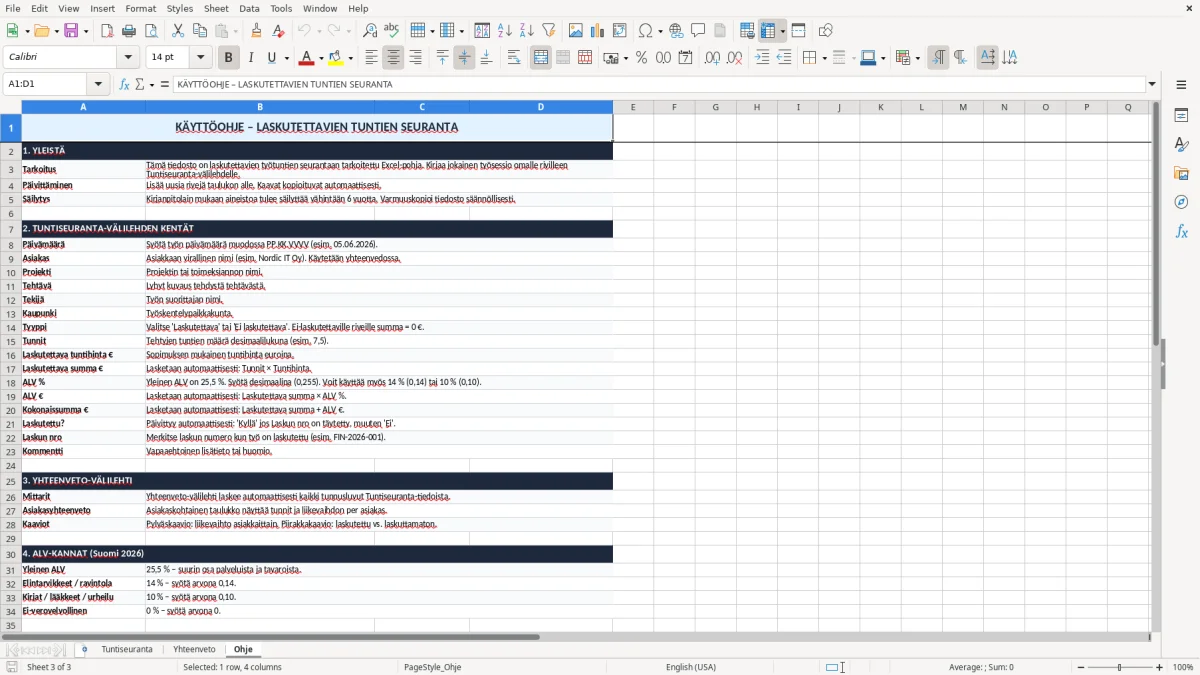Screen dimensions: 1200x675
Task: Run the Spelling check icon
Action: [x=392, y=31]
